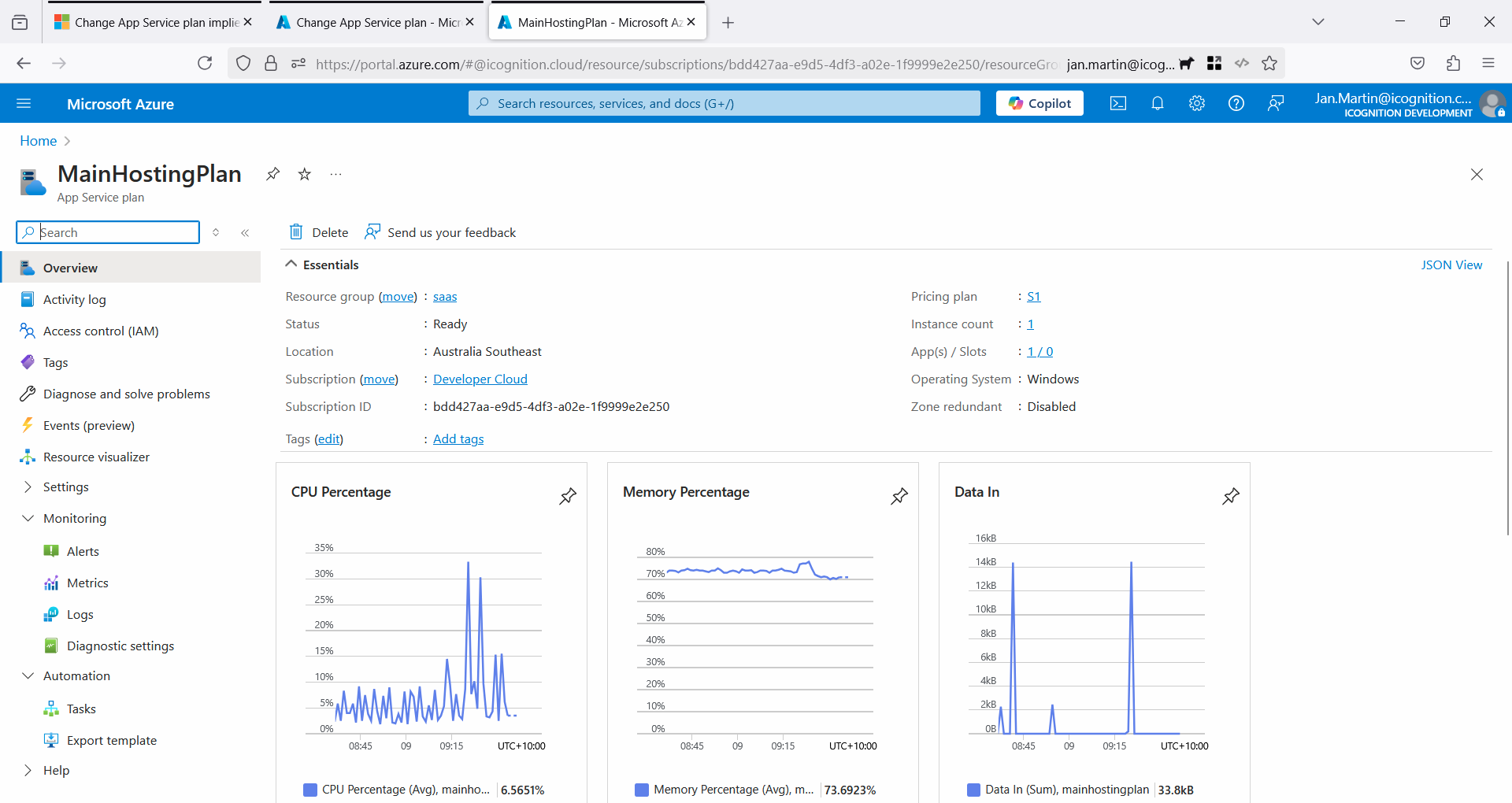Open the Azure feedback icon in header
The image size is (1512, 803).
[x=1276, y=103]
